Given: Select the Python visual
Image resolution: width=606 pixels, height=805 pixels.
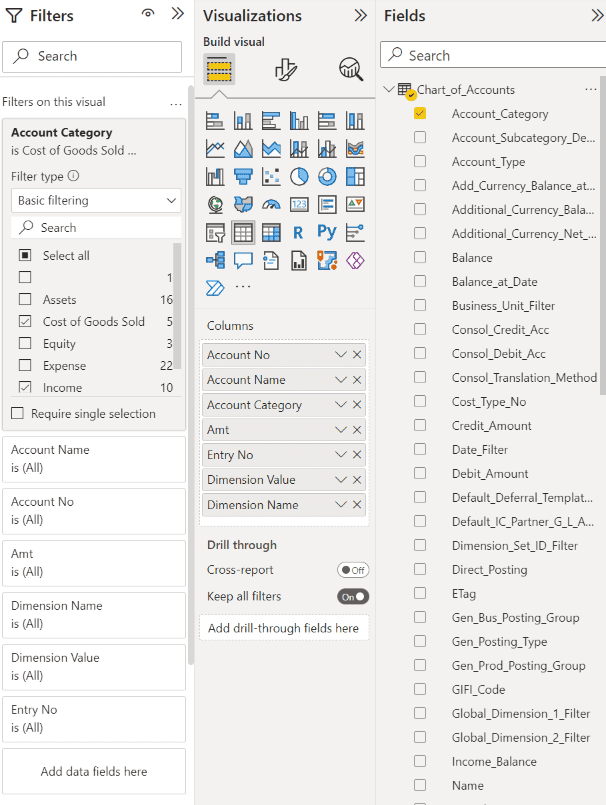Looking at the screenshot, I should point(327,232).
